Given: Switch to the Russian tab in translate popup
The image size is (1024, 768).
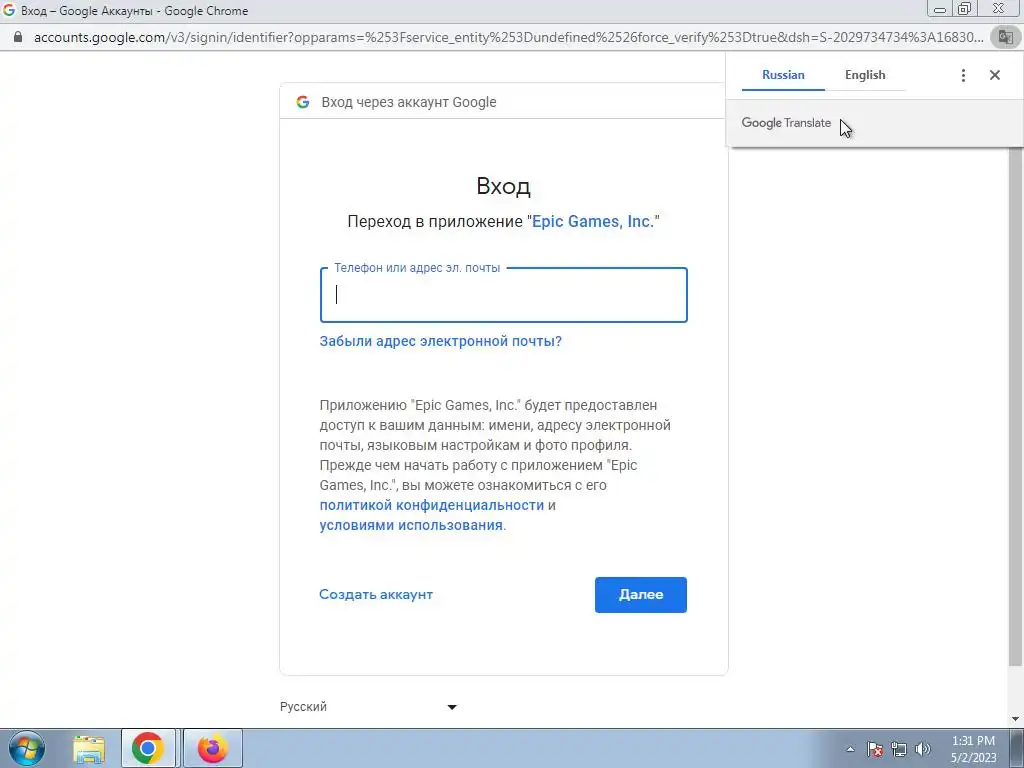Looking at the screenshot, I should (x=783, y=75).
